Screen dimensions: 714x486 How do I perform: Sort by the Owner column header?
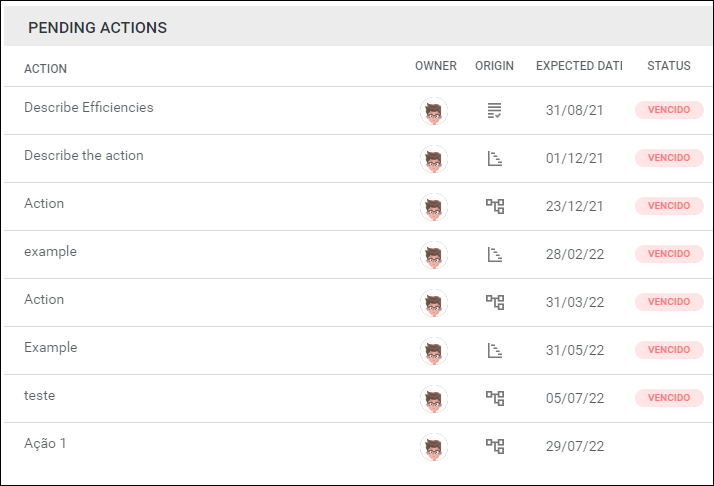pos(436,66)
